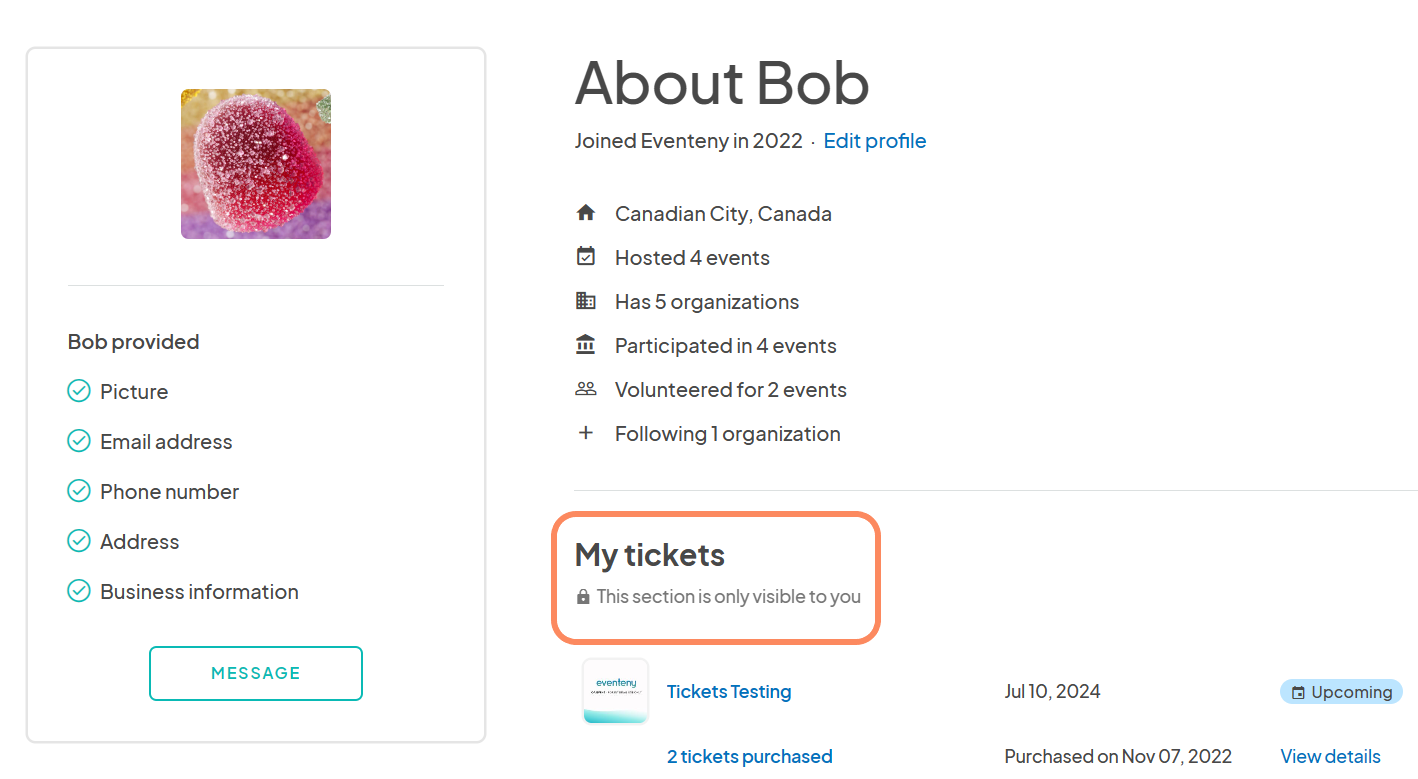
Task: Click the MESSAGE button
Action: [255, 673]
